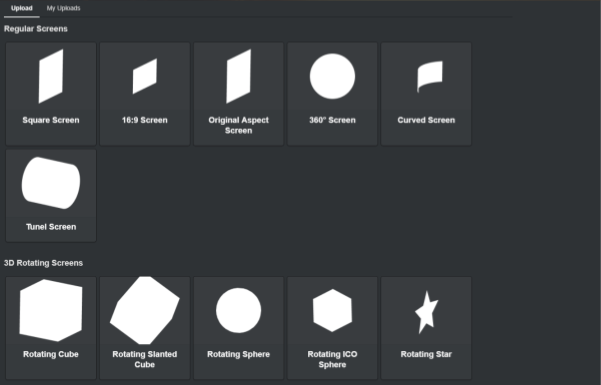601x385 pixels.
Task: Select the 16:9 Screen shape icon
Action: [x=145, y=76]
